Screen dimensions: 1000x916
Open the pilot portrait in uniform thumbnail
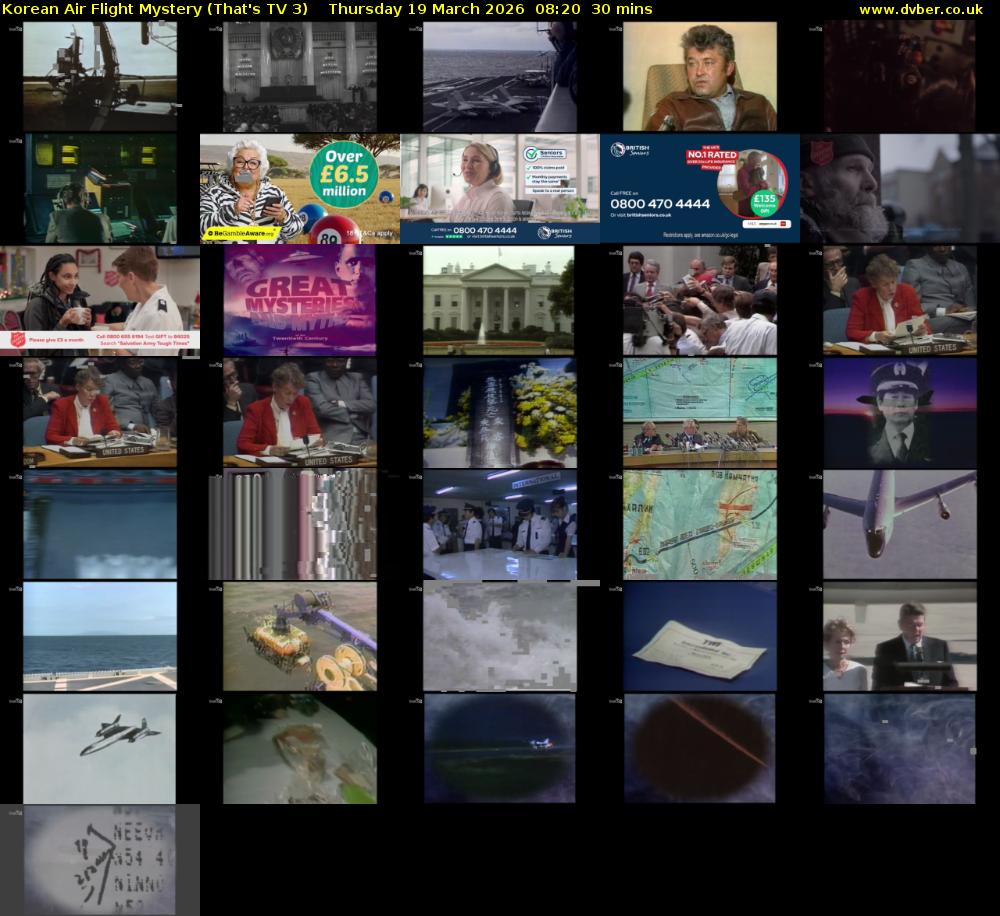(x=899, y=412)
